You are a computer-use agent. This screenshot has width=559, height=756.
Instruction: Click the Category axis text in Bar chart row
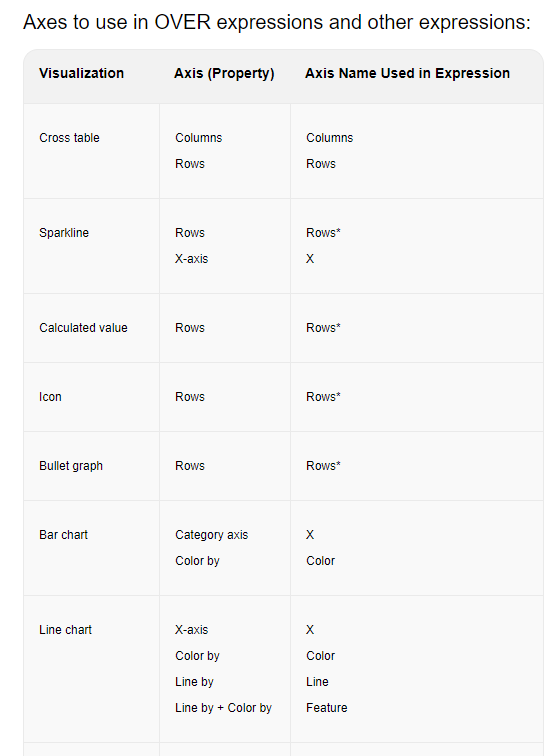coord(212,535)
